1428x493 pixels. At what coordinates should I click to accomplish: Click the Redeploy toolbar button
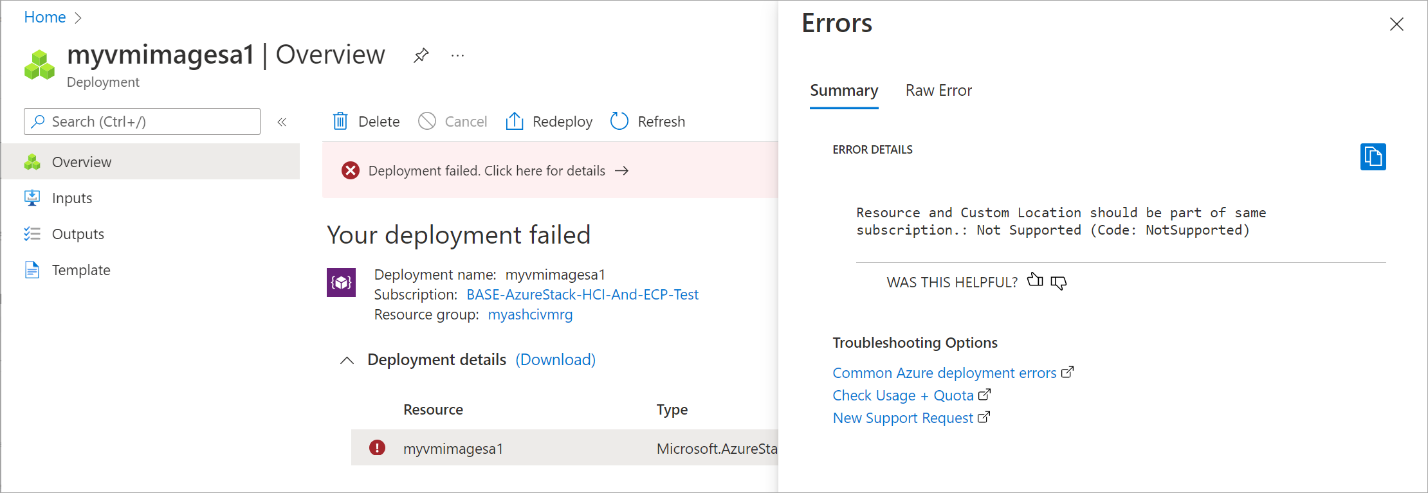pyautogui.click(x=549, y=121)
